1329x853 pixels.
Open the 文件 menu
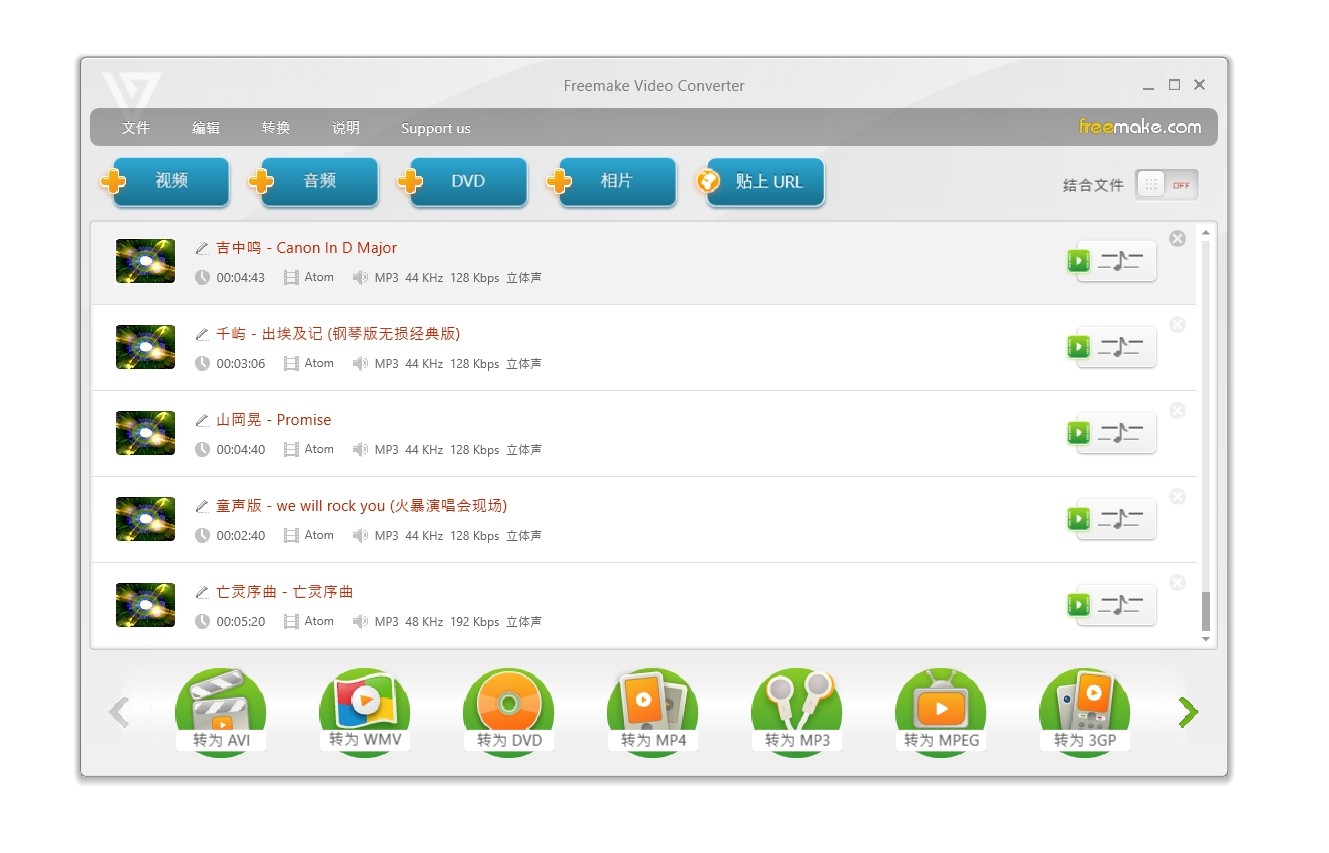coord(135,128)
